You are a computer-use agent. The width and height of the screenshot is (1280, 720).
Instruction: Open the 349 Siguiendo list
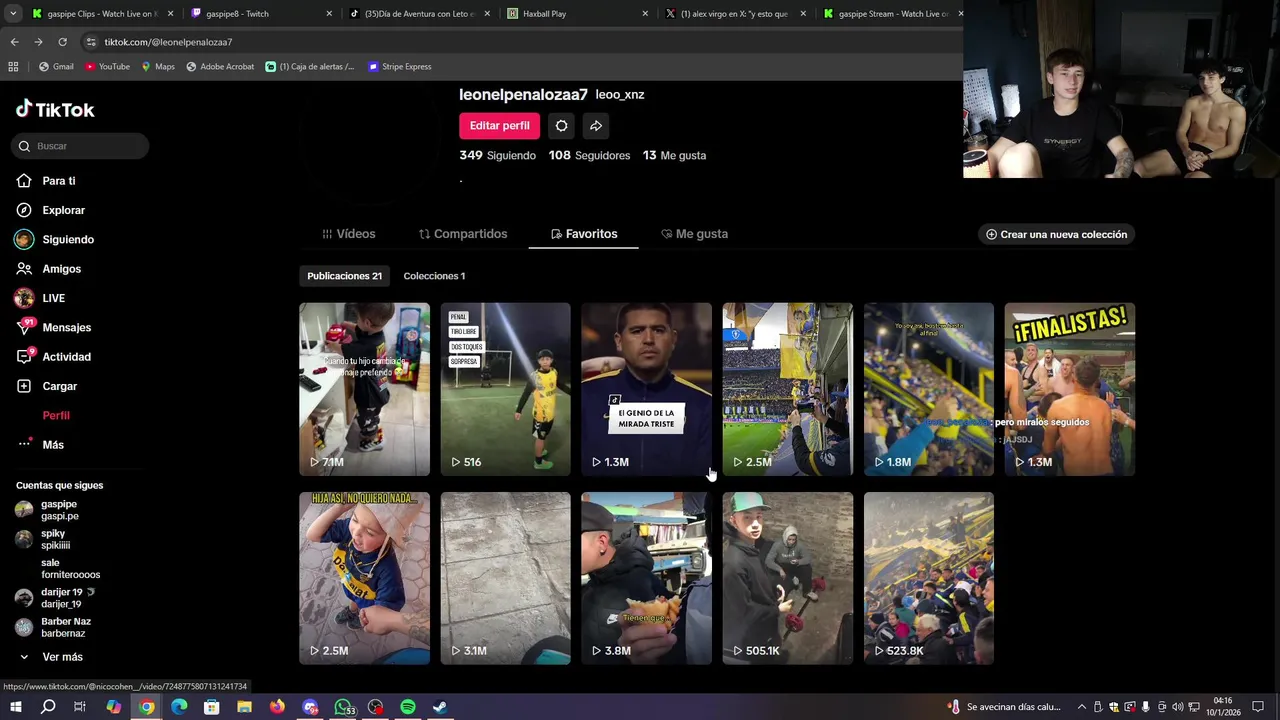497,156
